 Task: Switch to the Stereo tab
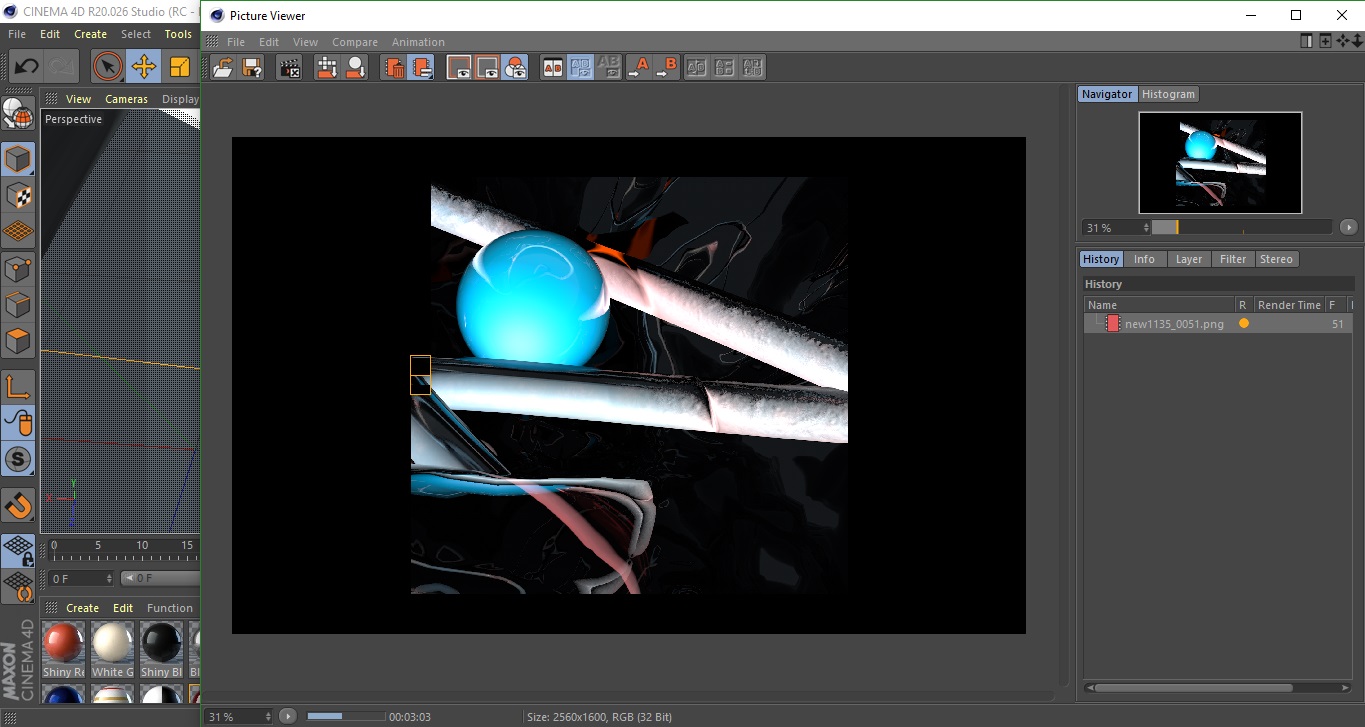(x=1276, y=259)
